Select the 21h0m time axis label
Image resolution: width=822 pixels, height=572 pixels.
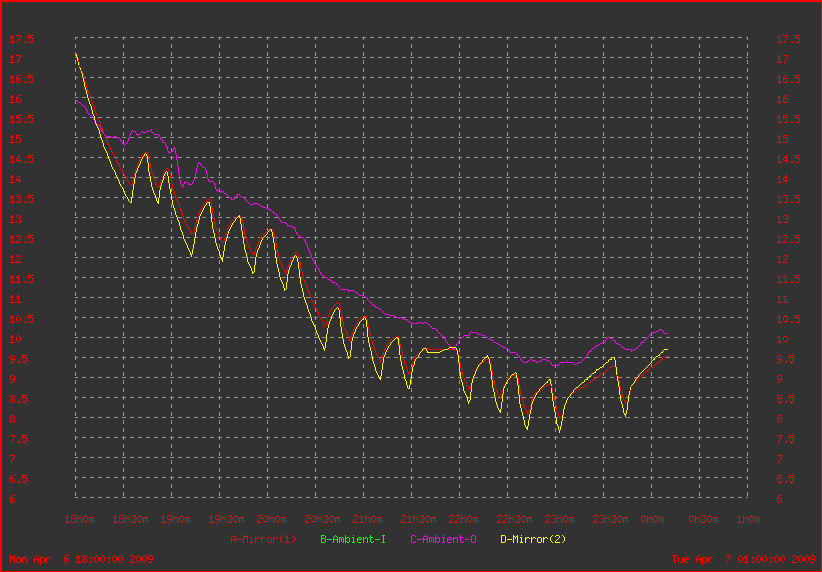pyautogui.click(x=367, y=519)
